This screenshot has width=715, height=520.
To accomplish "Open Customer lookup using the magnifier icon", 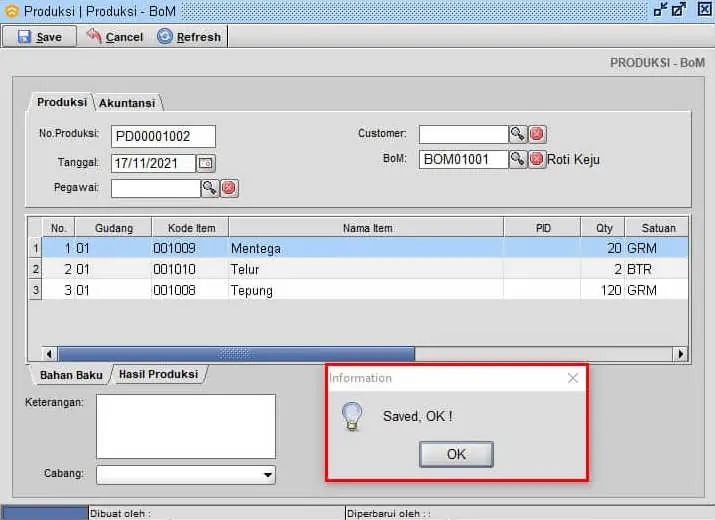I will pyautogui.click(x=518, y=134).
